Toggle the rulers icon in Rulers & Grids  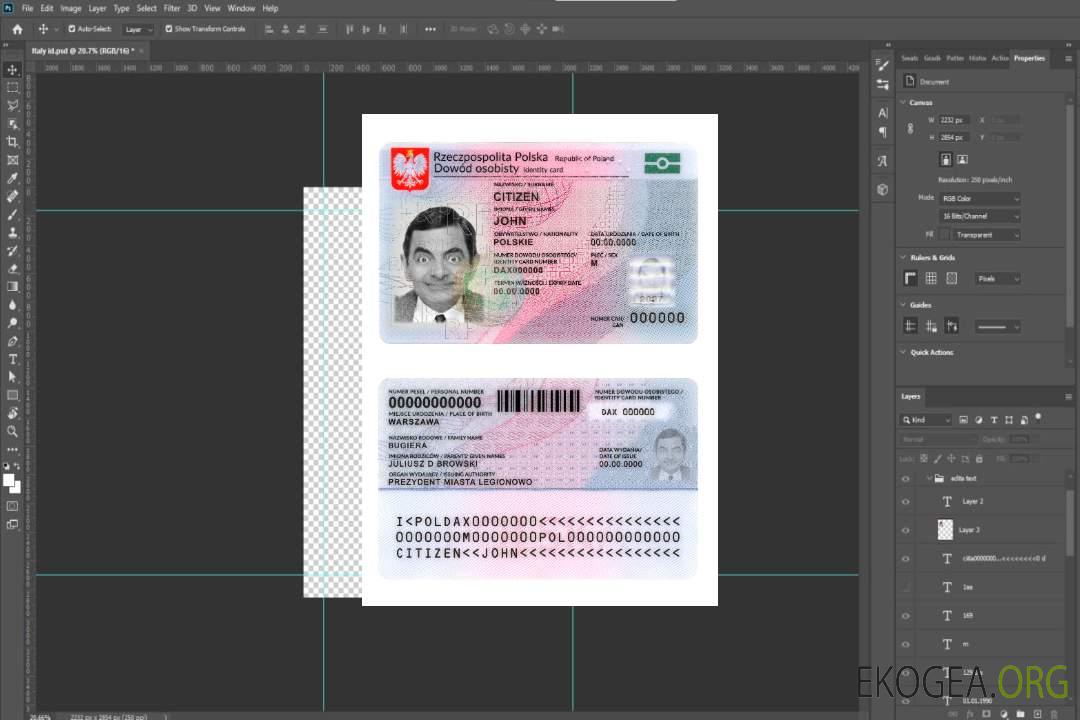pyautogui.click(x=911, y=278)
